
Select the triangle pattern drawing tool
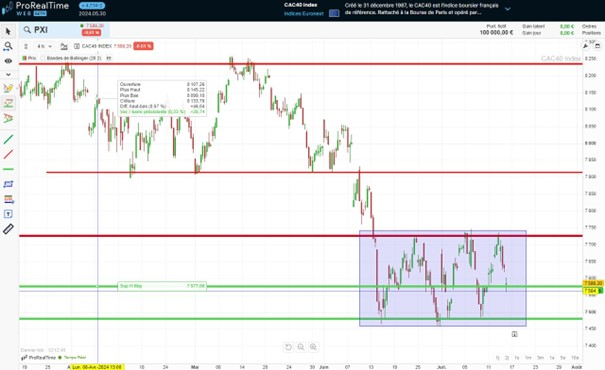coord(8,118)
